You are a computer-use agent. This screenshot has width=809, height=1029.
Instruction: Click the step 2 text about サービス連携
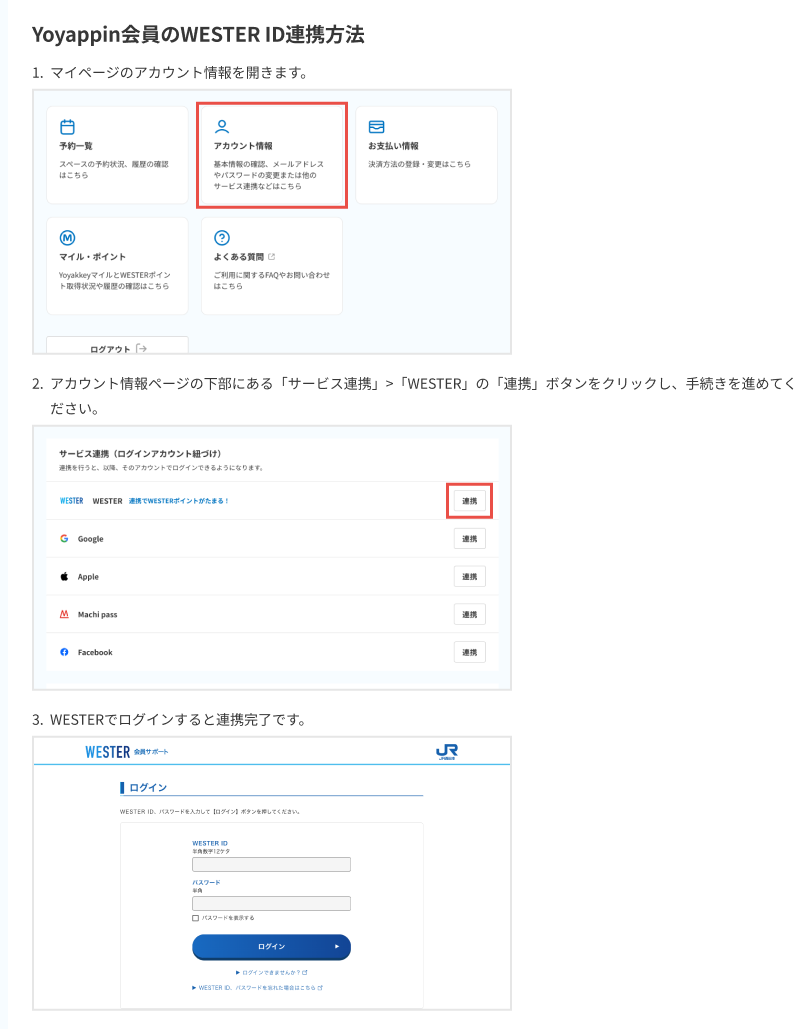tap(423, 396)
